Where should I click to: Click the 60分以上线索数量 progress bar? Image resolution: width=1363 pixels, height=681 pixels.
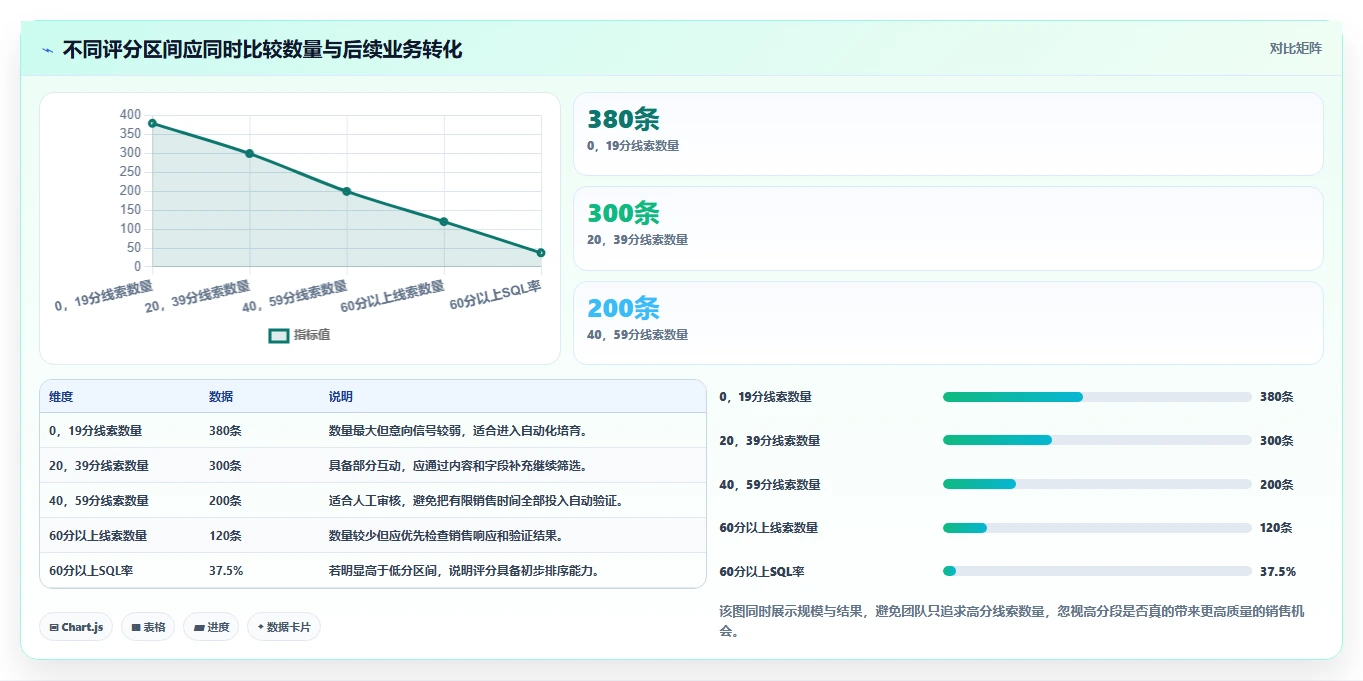click(x=1097, y=528)
